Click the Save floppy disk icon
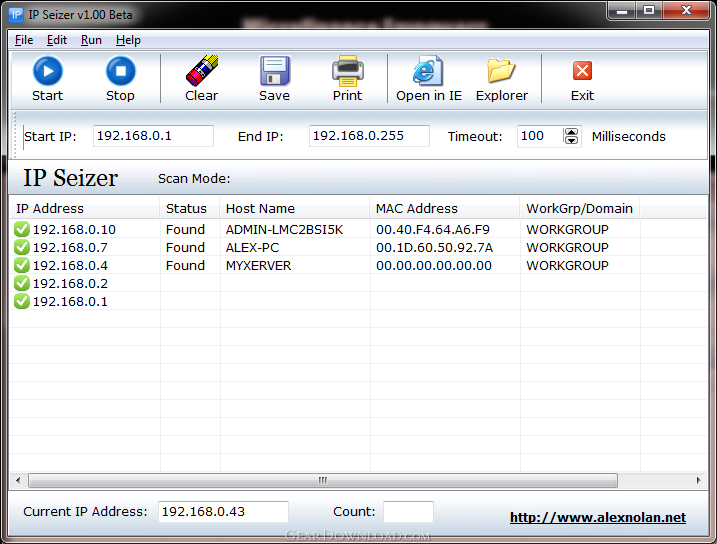717x544 pixels. 274,71
